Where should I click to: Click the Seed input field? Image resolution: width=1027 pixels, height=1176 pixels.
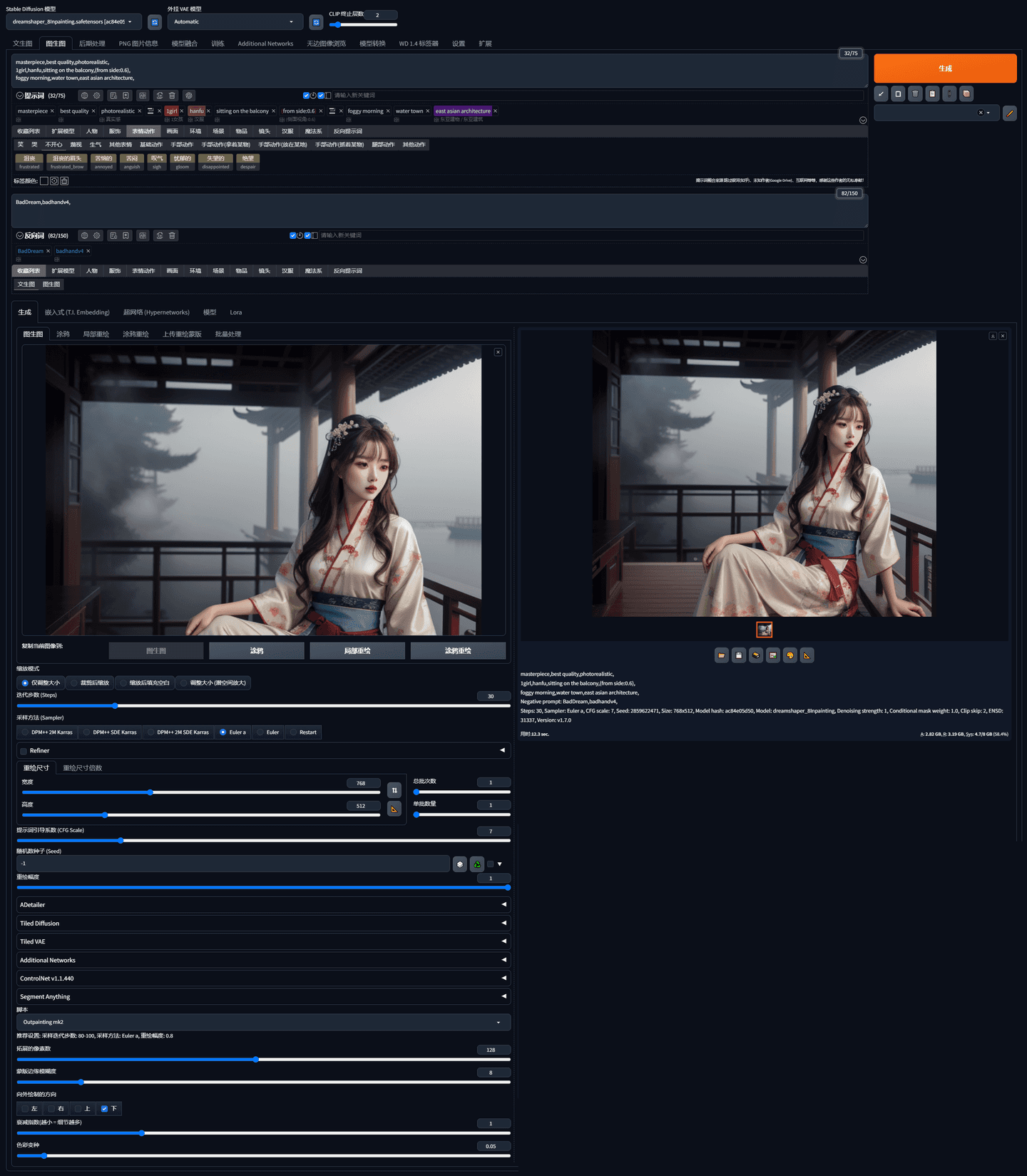pyautogui.click(x=234, y=864)
